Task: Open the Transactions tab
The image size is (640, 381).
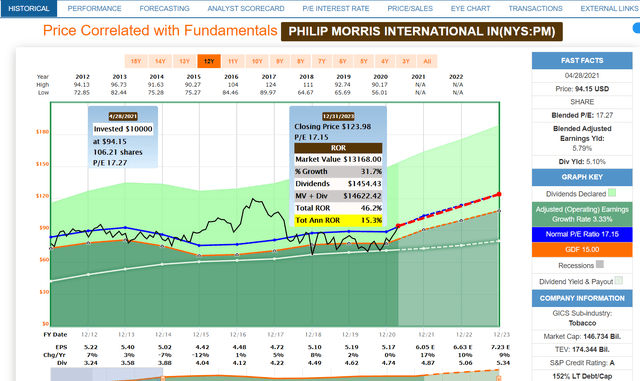Action: 535,9
